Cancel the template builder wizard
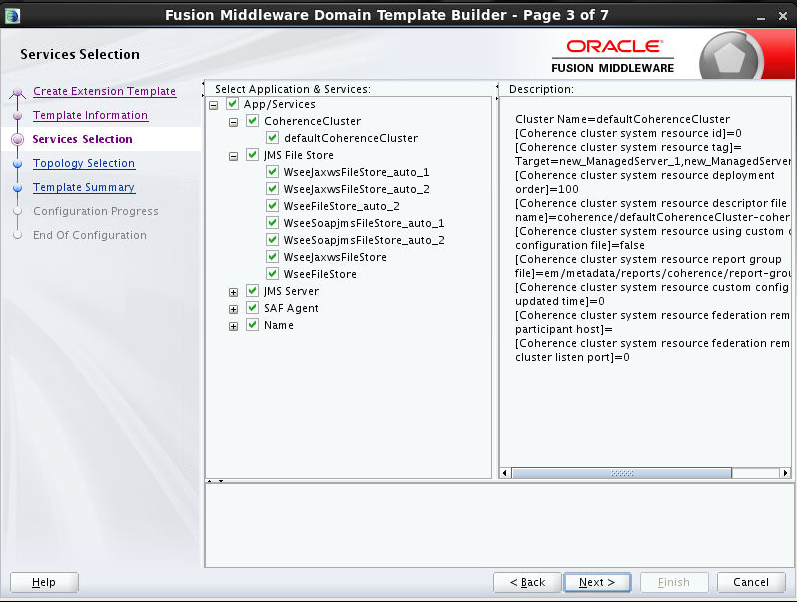This screenshot has height=602, width=797. [751, 582]
